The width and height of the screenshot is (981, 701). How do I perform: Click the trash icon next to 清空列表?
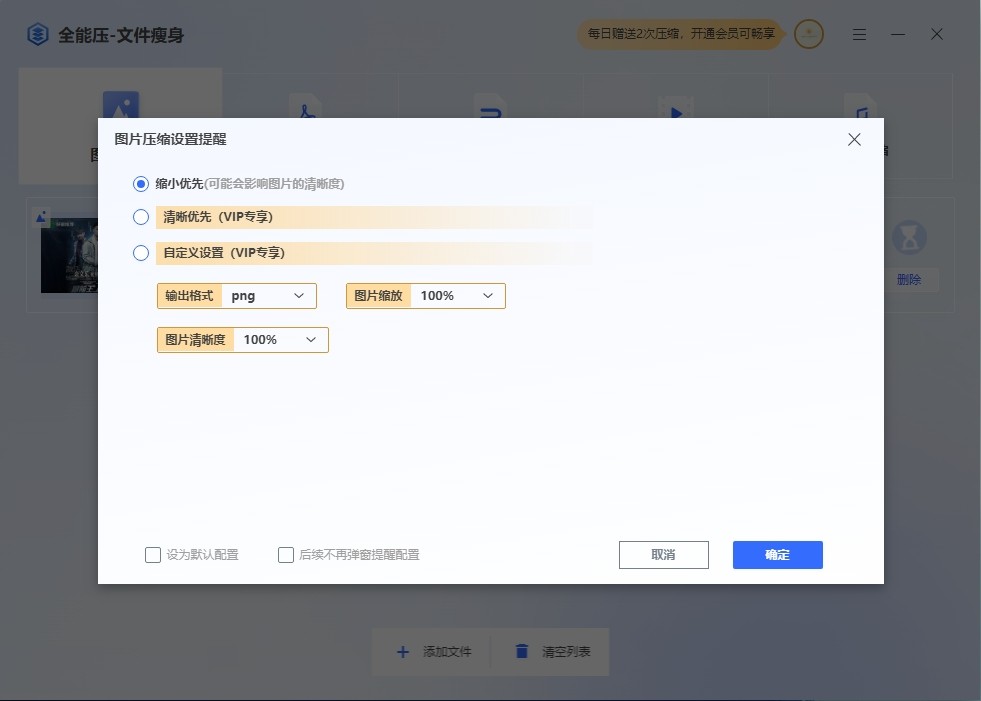click(521, 651)
